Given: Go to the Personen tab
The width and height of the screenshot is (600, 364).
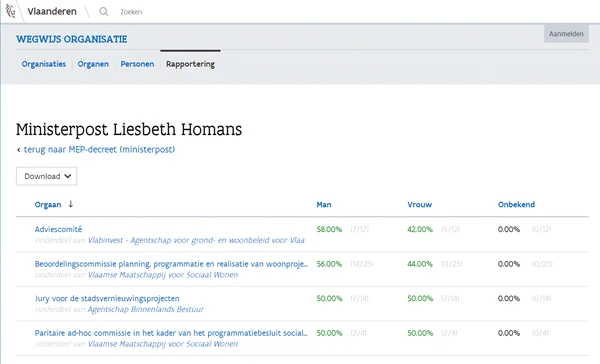Looking at the screenshot, I should (x=137, y=64).
